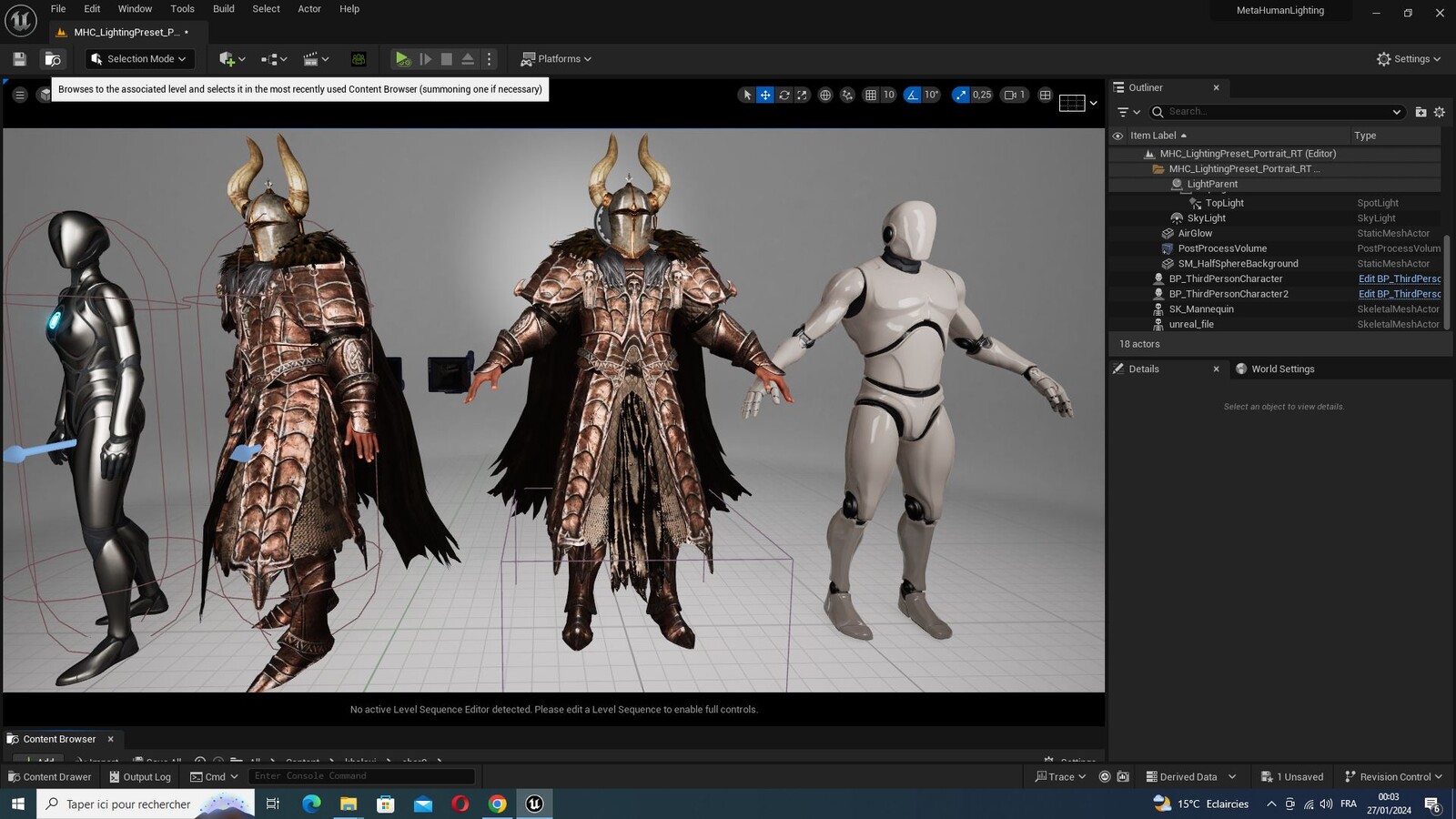Add a new folder in Outliner
This screenshot has height=819, width=1456.
1421,112
